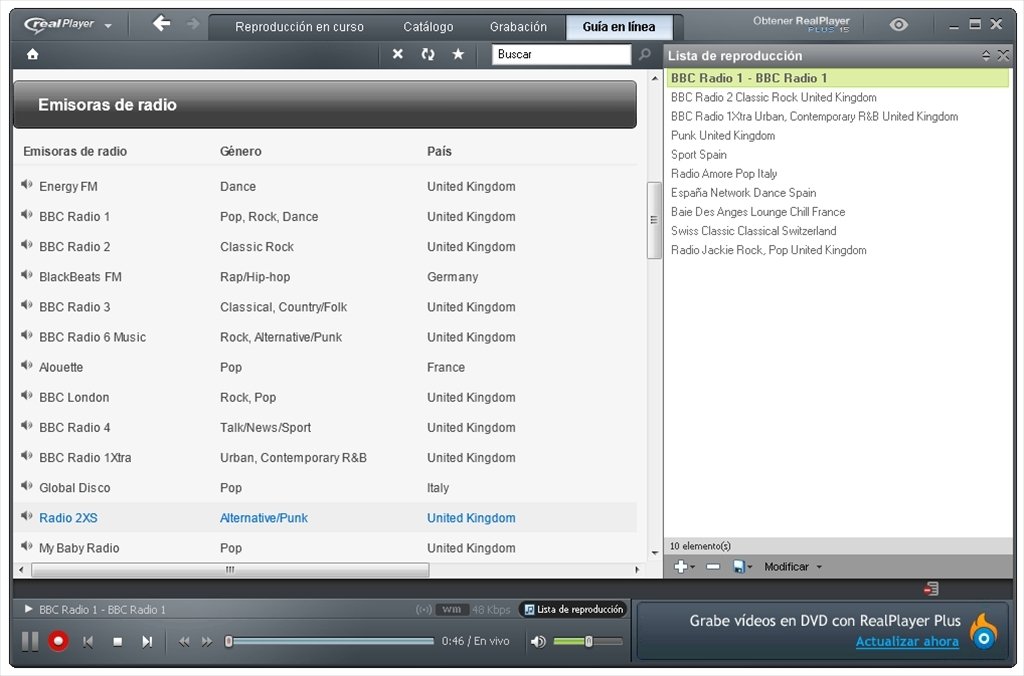This screenshot has width=1024, height=676.
Task: Open the save playlist dropdown
Action: pyautogui.click(x=743, y=566)
